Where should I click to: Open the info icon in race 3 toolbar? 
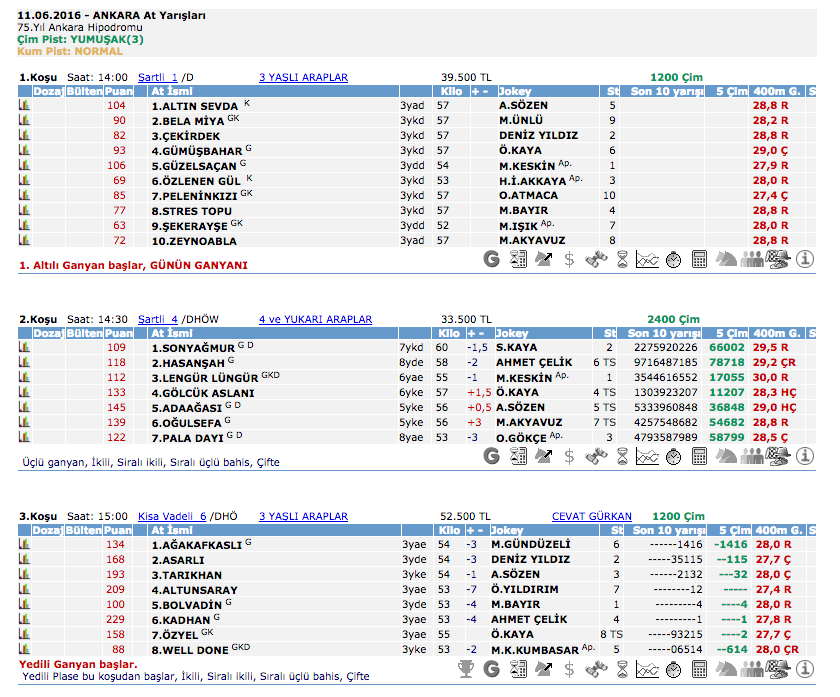point(806,667)
